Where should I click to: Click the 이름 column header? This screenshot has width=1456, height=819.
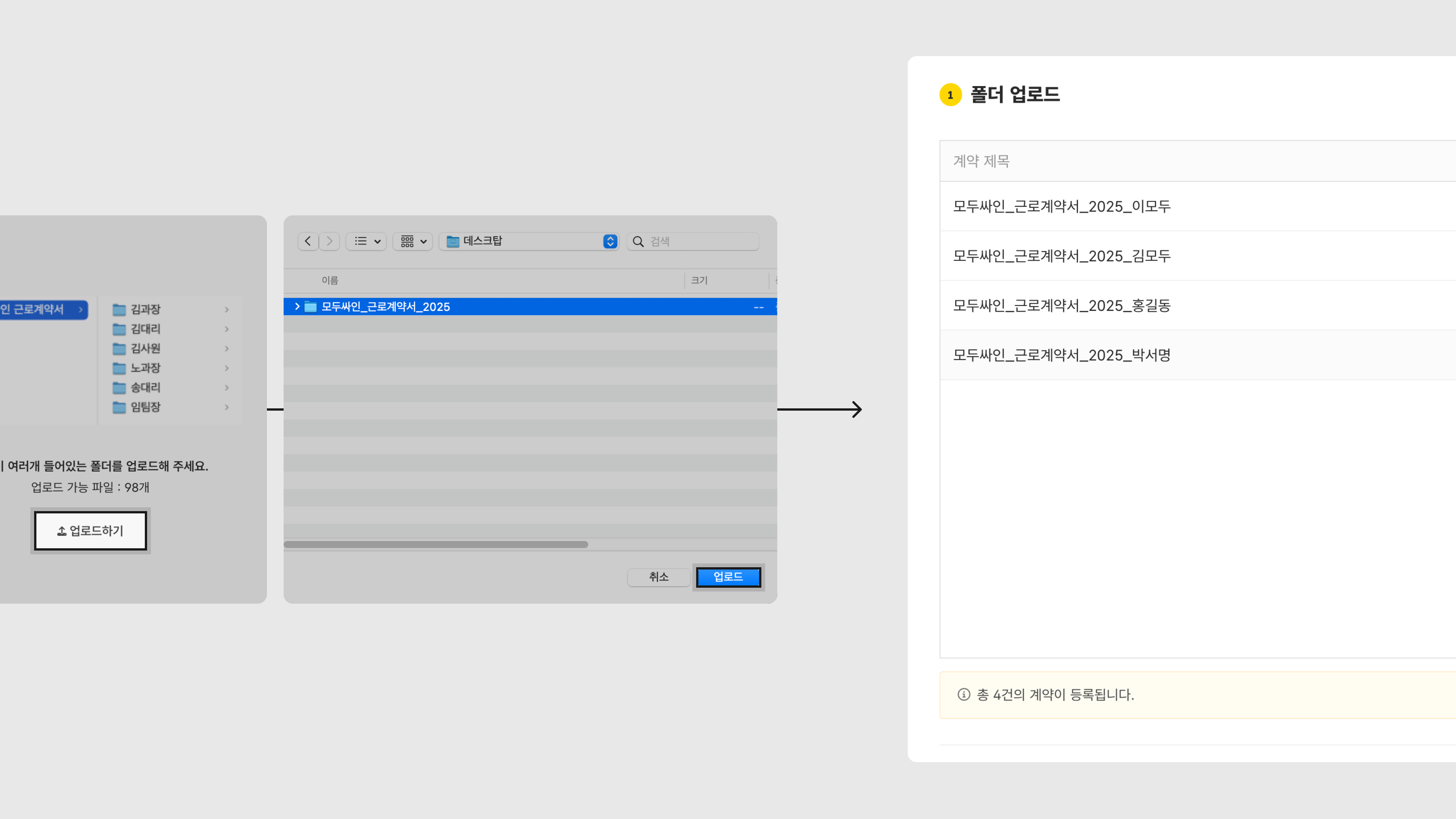(329, 280)
